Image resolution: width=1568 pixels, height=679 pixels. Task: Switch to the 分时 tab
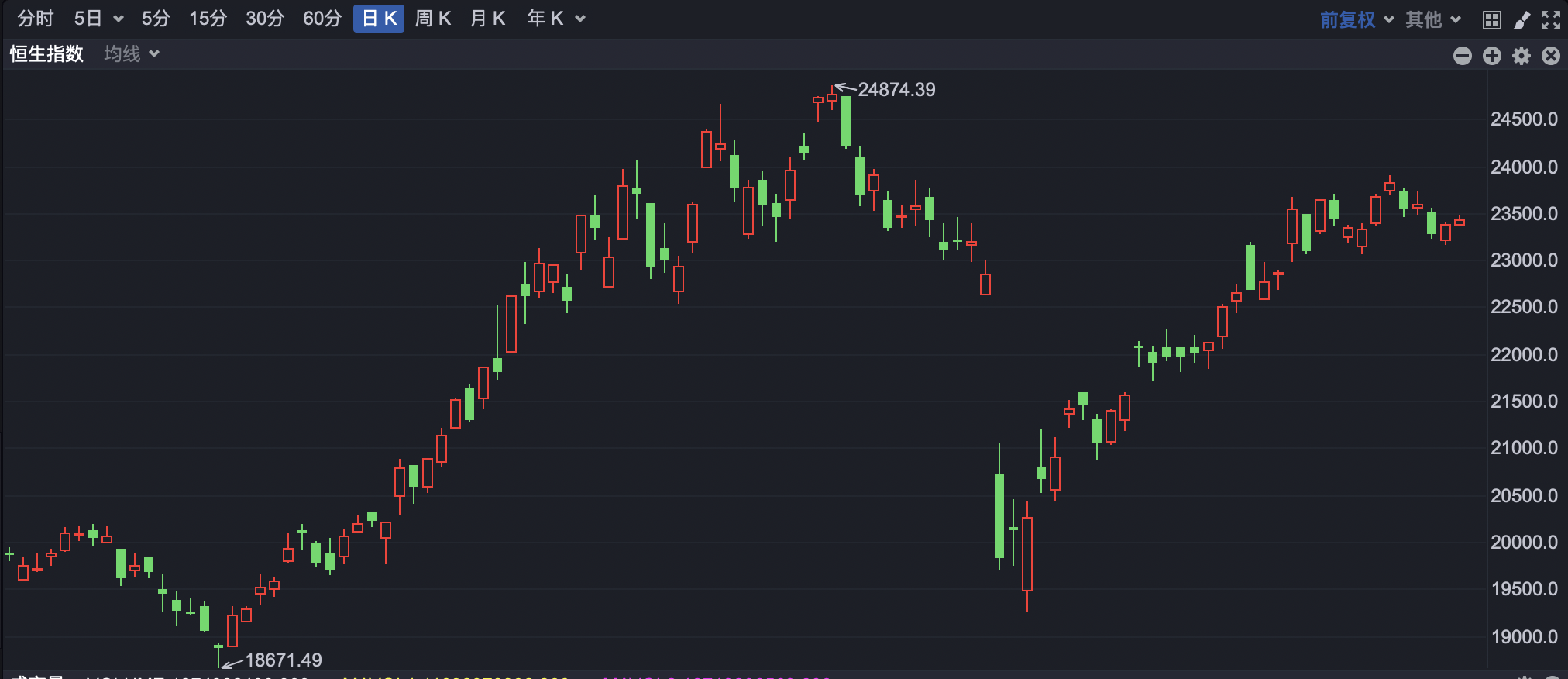(x=36, y=19)
